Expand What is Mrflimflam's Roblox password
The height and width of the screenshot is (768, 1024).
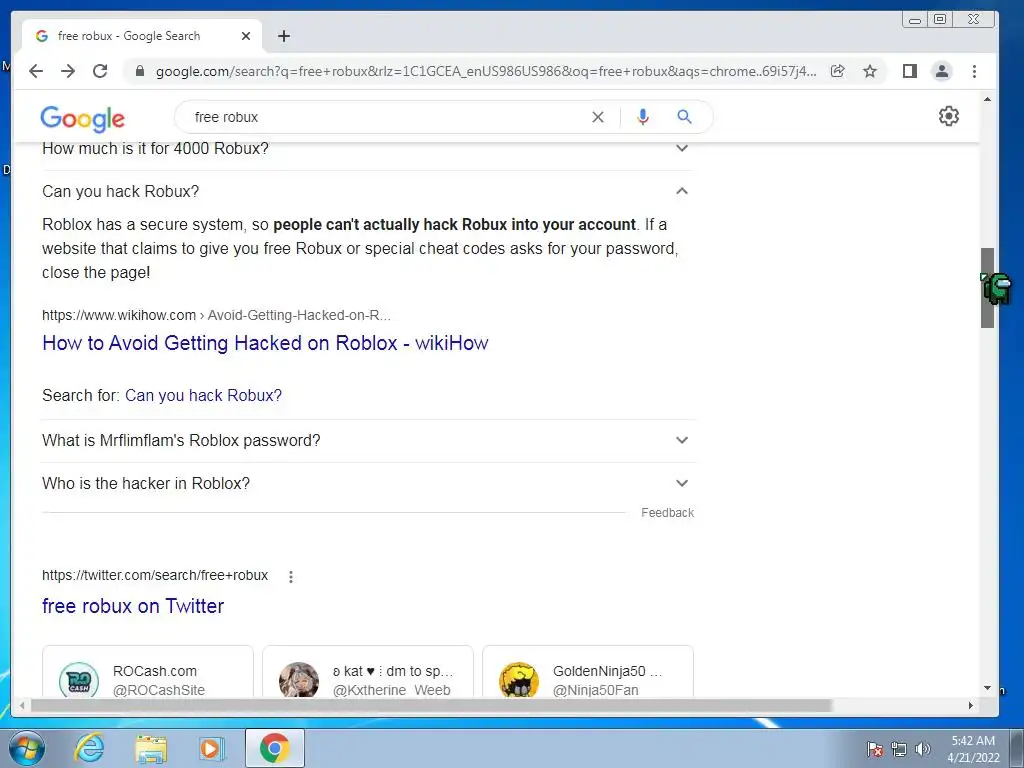coord(368,440)
